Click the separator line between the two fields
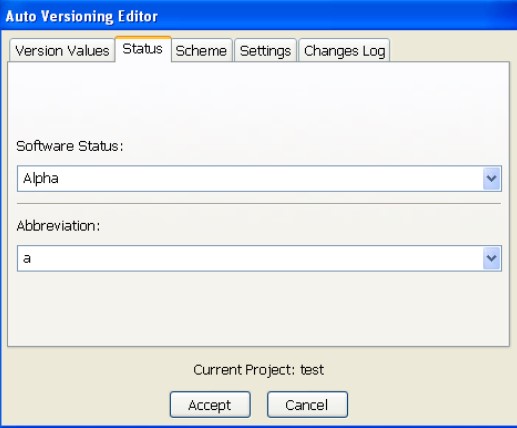517x428 pixels. (259, 203)
